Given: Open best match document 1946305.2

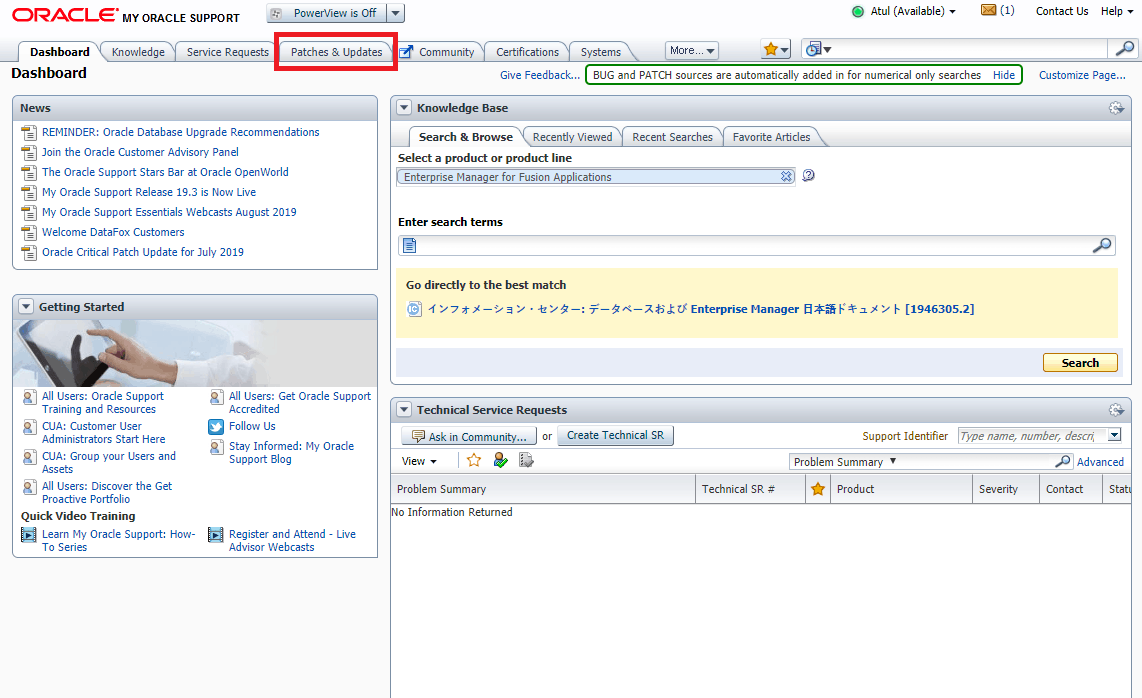Looking at the screenshot, I should pyautogui.click(x=701, y=309).
